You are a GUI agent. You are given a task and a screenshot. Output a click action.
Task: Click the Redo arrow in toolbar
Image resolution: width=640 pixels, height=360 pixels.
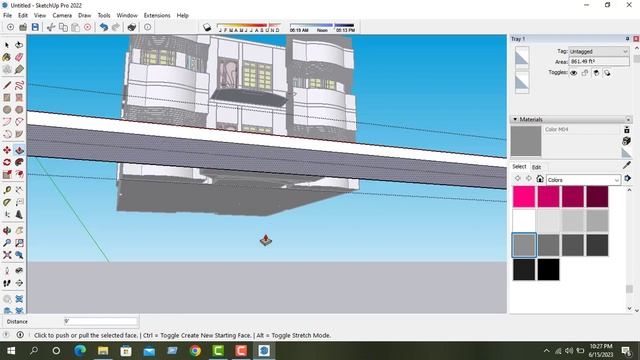pyautogui.click(x=116, y=27)
